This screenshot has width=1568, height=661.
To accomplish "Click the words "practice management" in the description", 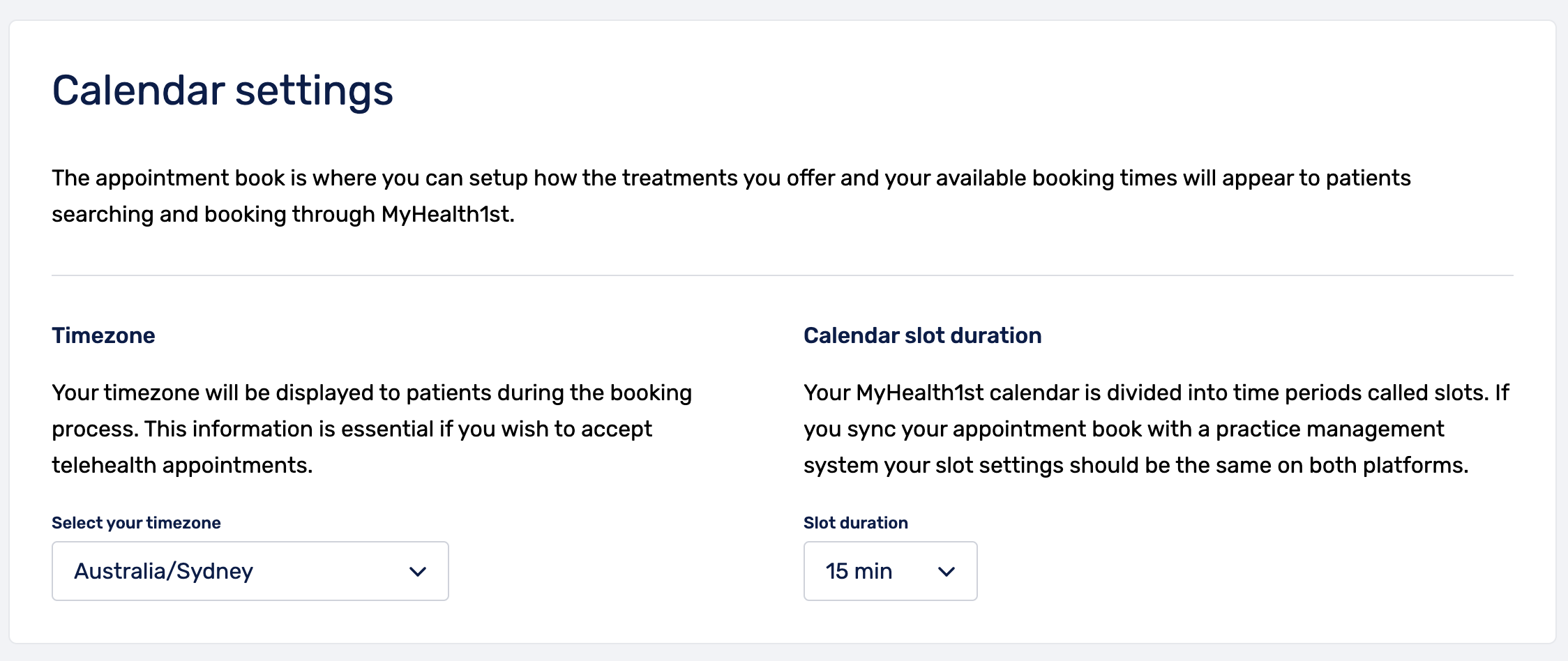I will tap(1329, 429).
